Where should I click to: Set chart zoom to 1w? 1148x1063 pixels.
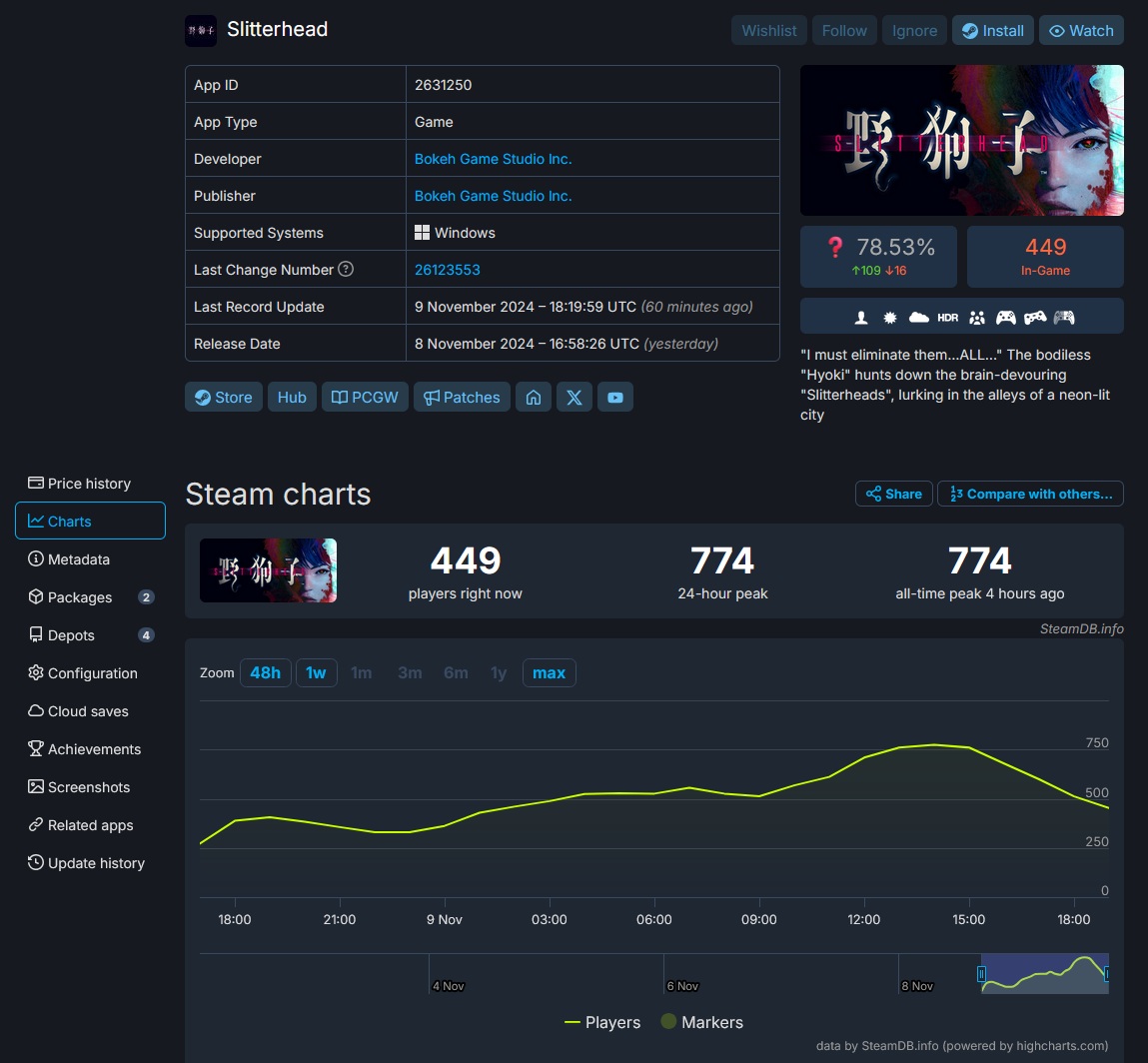click(x=317, y=672)
